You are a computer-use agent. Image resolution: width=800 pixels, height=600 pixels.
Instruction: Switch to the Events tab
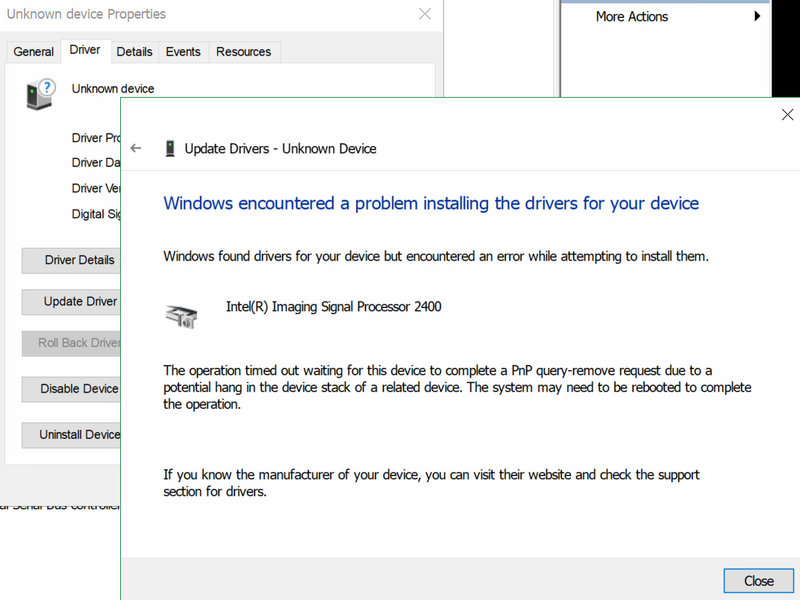[x=183, y=52]
